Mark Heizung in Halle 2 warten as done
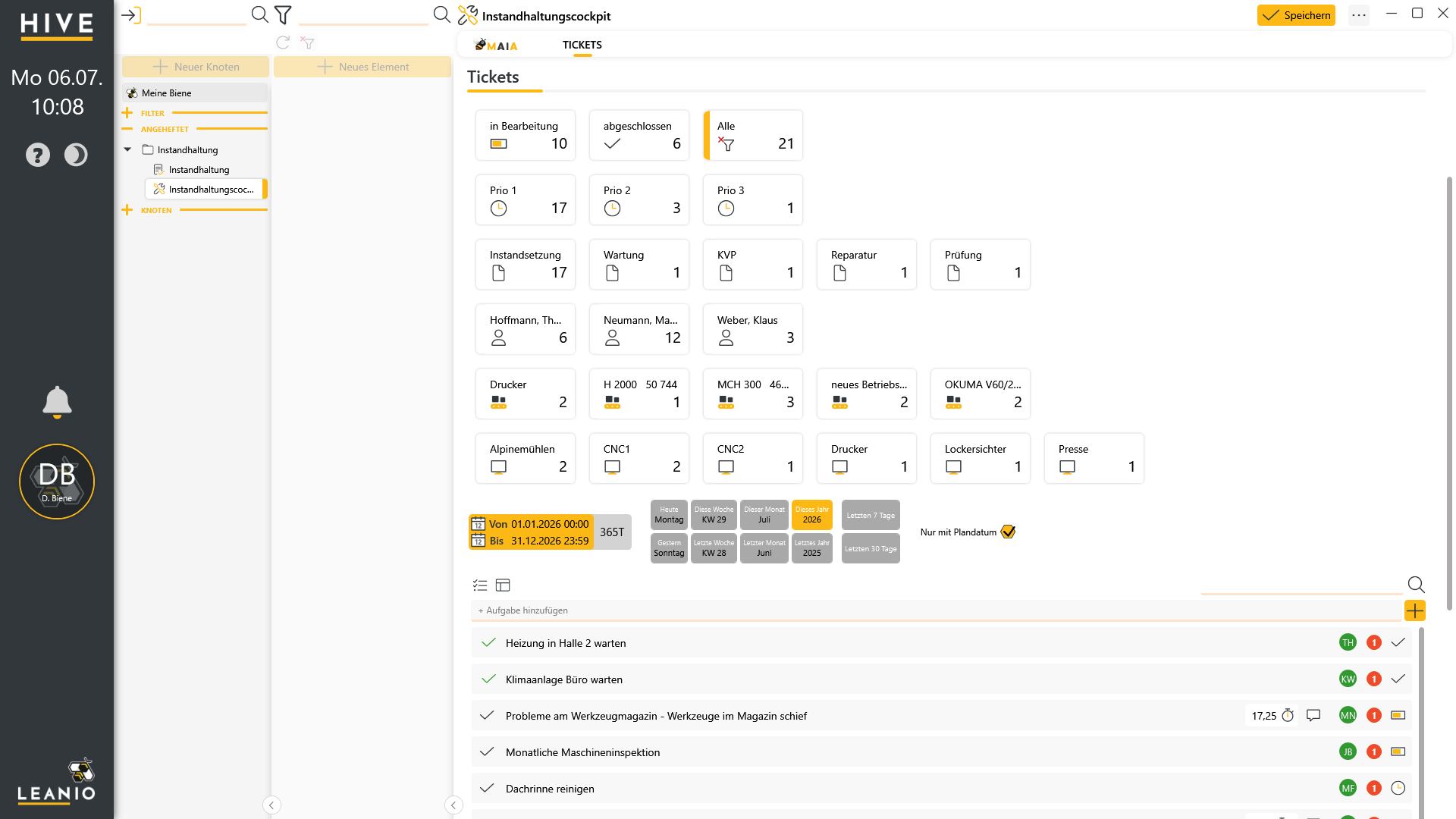The height and width of the screenshot is (819, 1456). click(x=488, y=642)
